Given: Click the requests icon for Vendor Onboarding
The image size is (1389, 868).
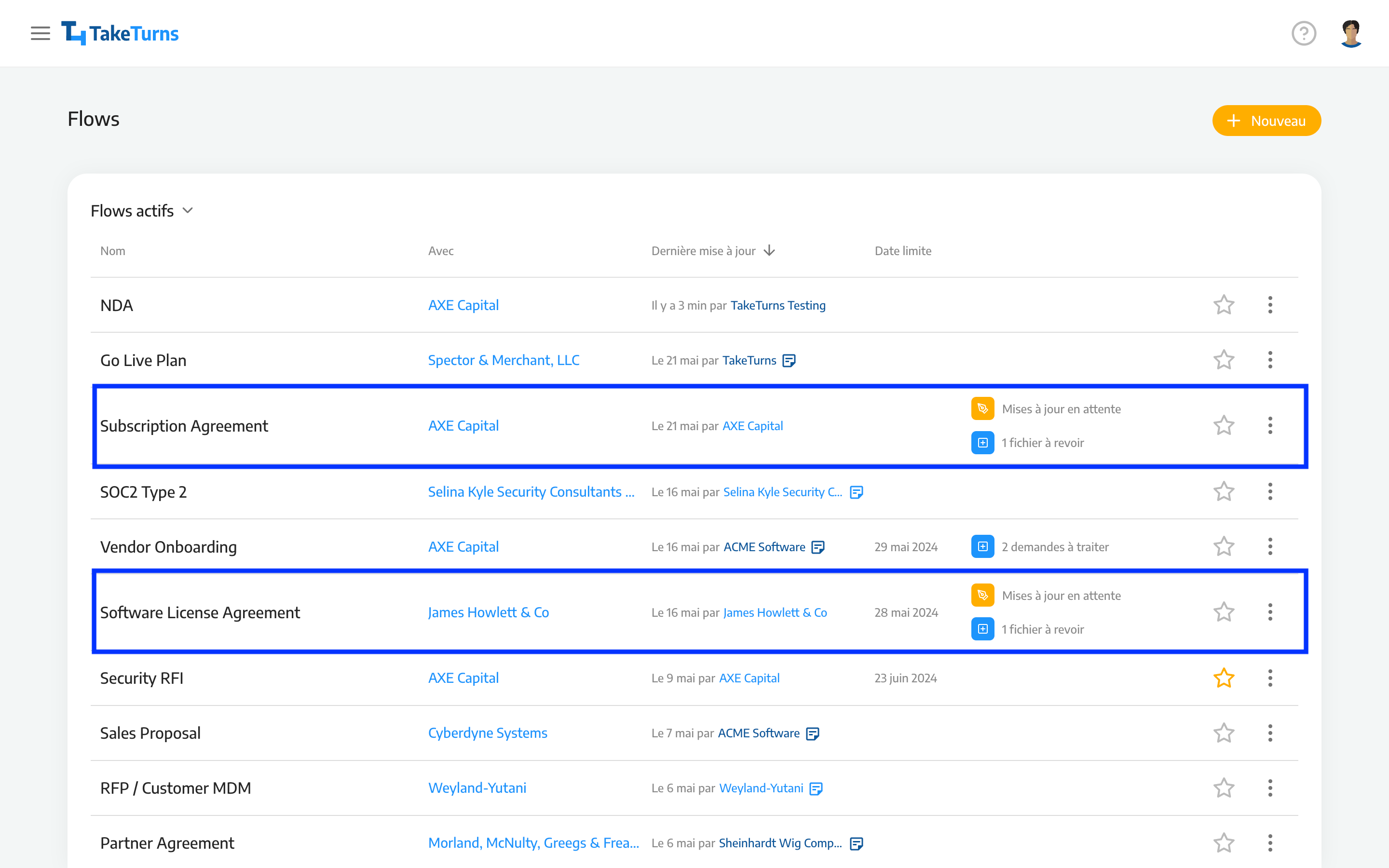Looking at the screenshot, I should pyautogui.click(x=982, y=546).
